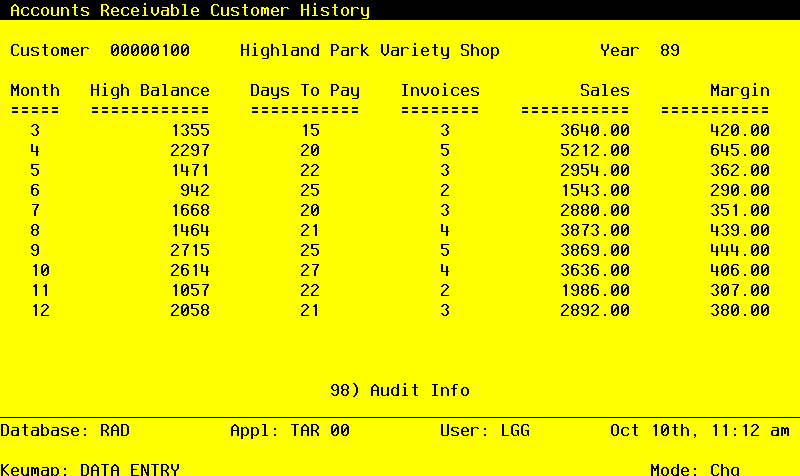Screen dimensions: 800x476
Task: Click sales amount 1986.00
Action: (595, 290)
